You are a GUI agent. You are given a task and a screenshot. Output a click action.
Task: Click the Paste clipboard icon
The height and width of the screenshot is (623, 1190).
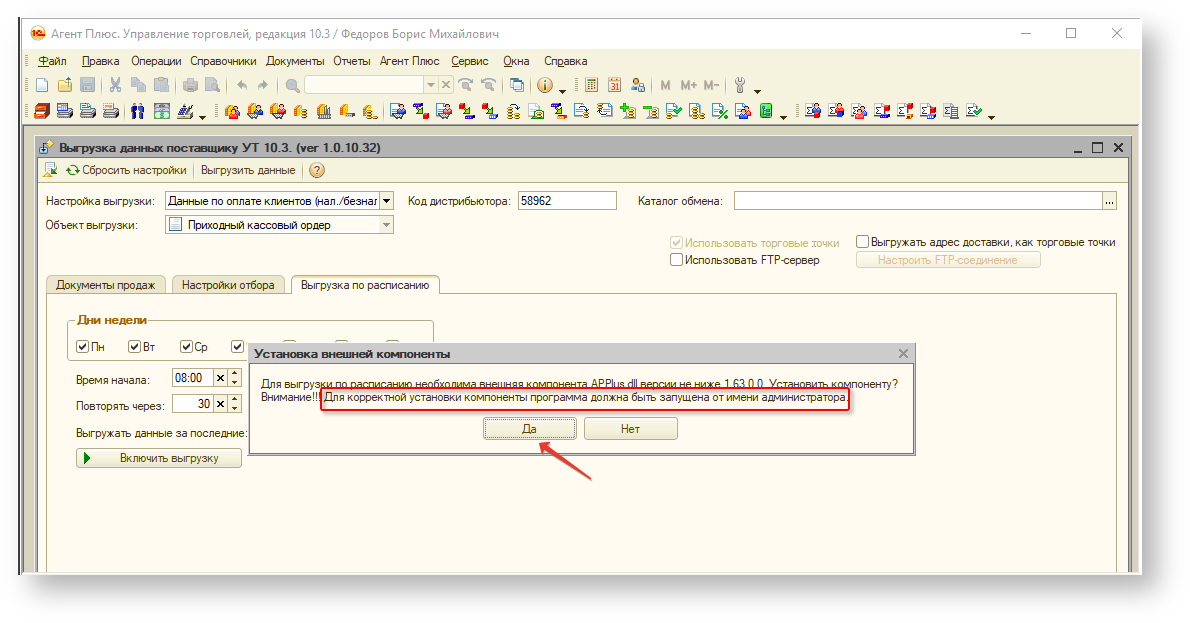click(x=161, y=85)
